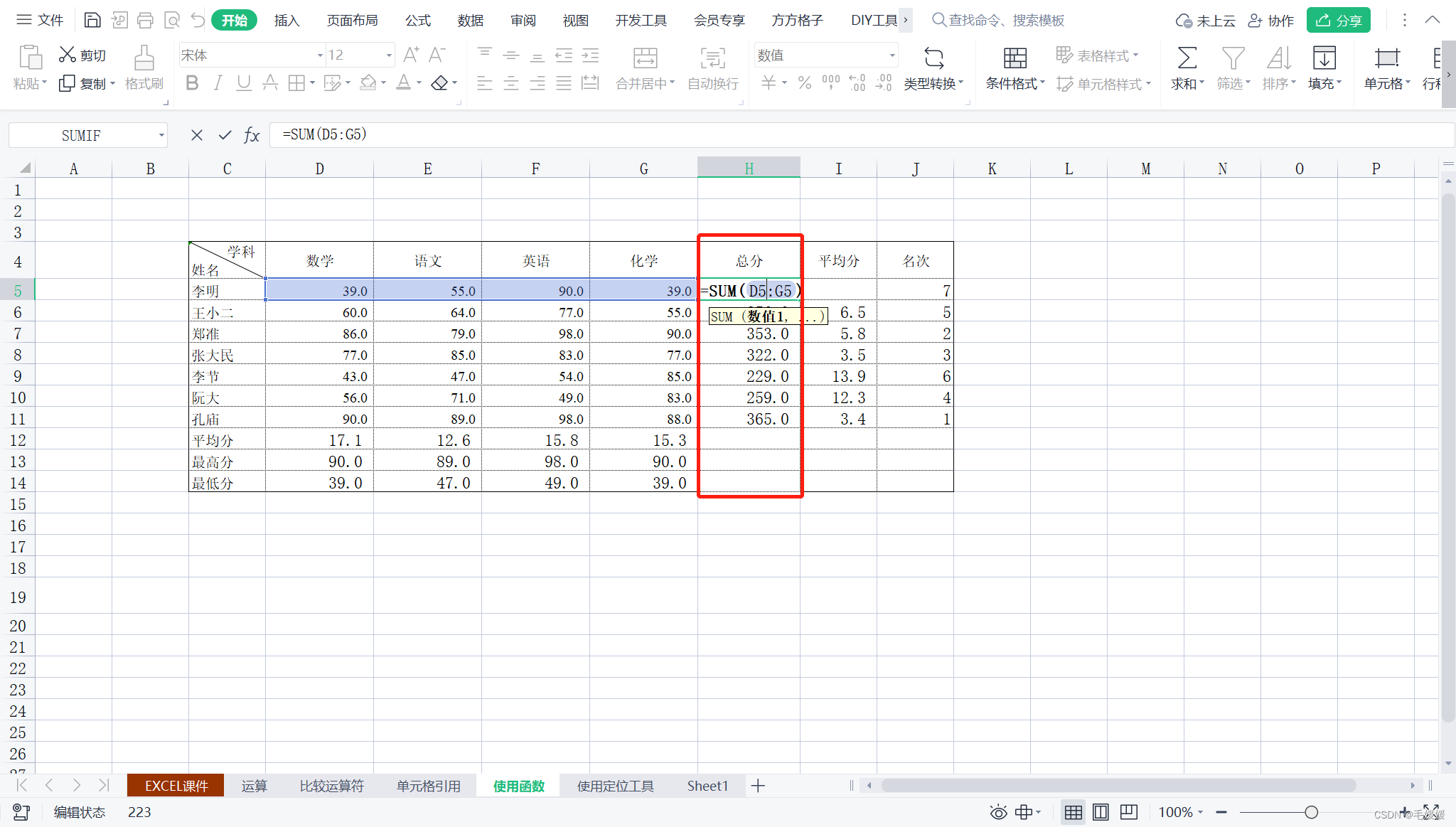This screenshot has height=827, width=1456.
Task: Expand more ribbon tabs chevron
Action: [905, 20]
